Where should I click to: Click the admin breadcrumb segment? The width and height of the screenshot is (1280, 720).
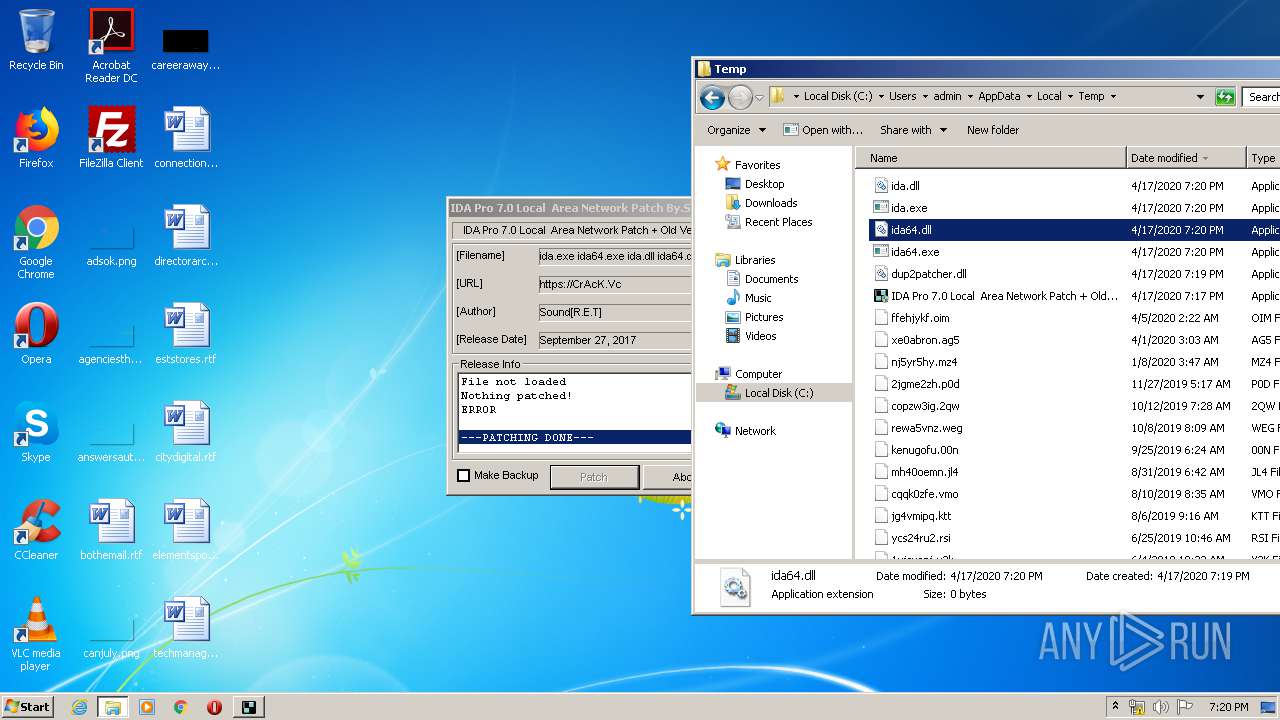(x=947, y=97)
